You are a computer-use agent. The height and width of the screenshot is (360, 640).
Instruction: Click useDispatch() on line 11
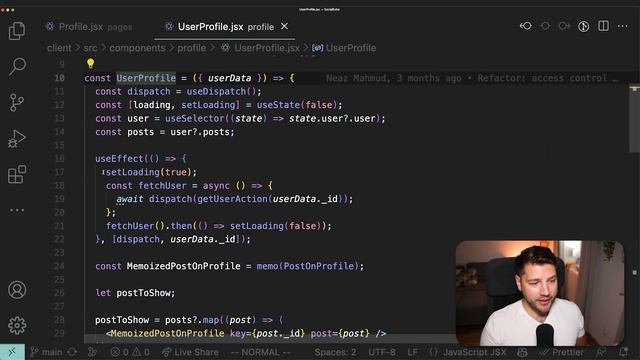coord(221,91)
